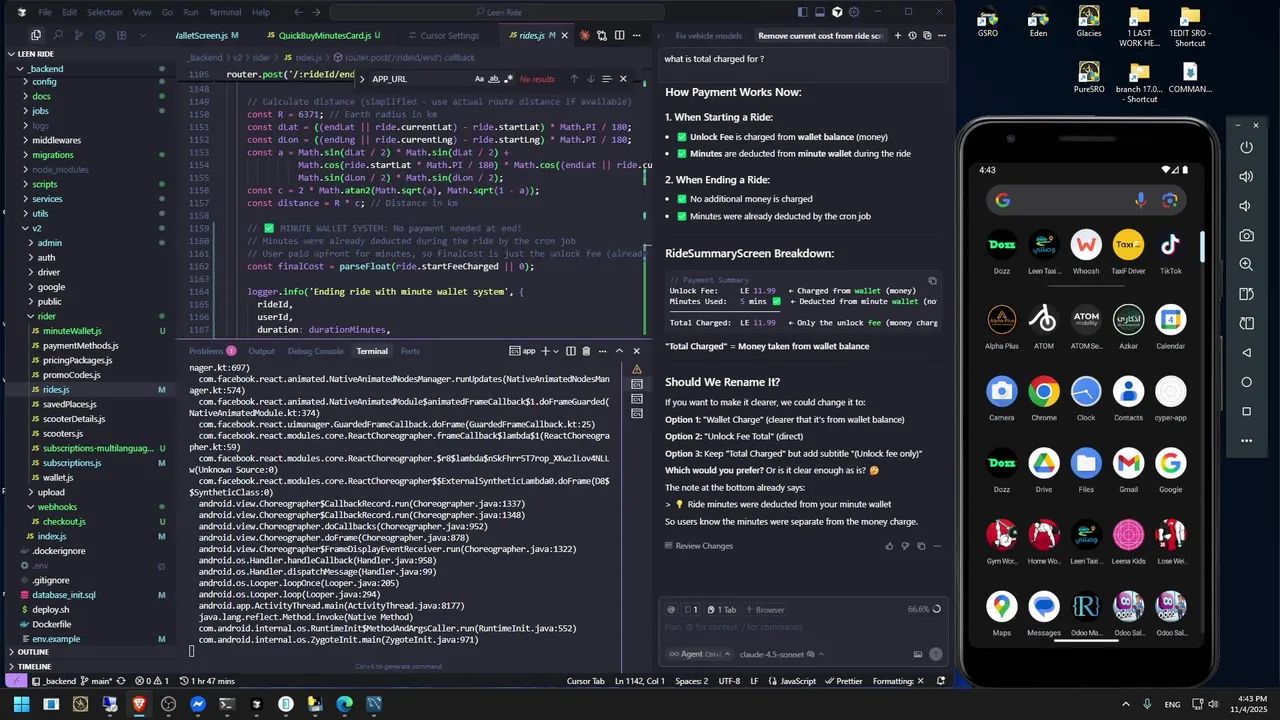Toggle bottom panel layout icon in title bar
The width and height of the screenshot is (1280, 720).
click(x=819, y=12)
